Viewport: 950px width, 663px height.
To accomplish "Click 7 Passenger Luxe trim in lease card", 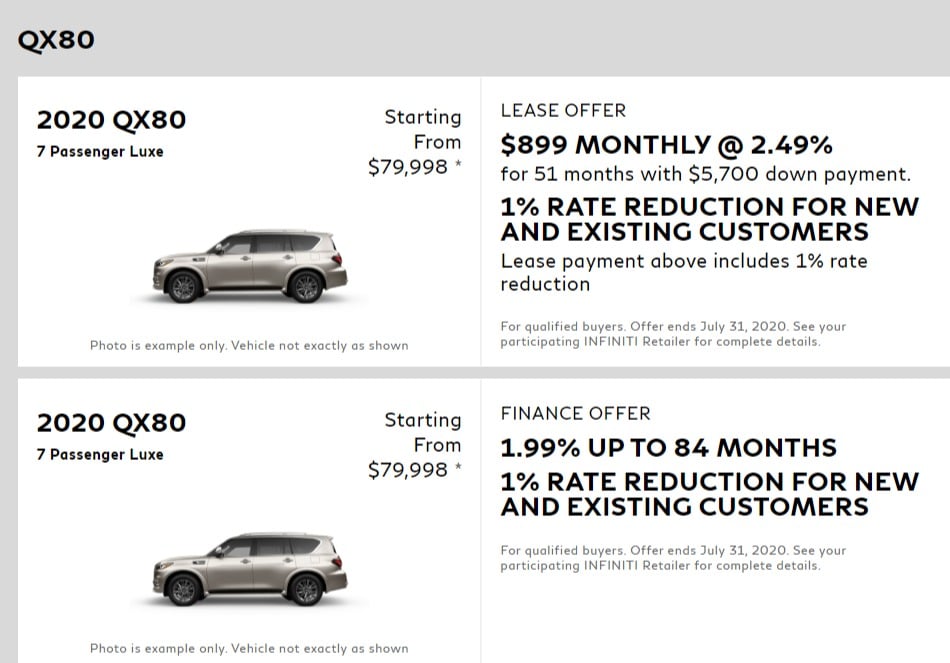I will click(x=100, y=152).
